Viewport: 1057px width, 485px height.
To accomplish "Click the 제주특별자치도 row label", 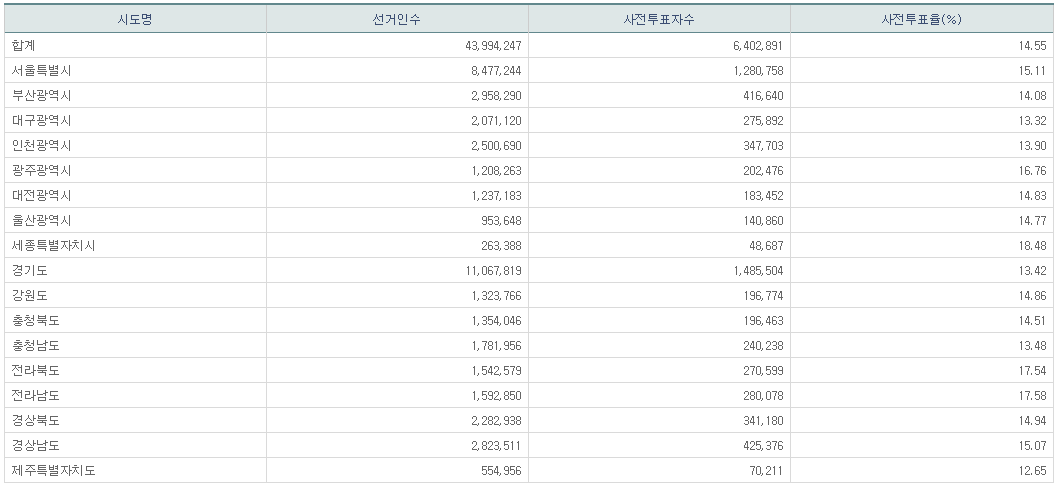I will tap(54, 470).
